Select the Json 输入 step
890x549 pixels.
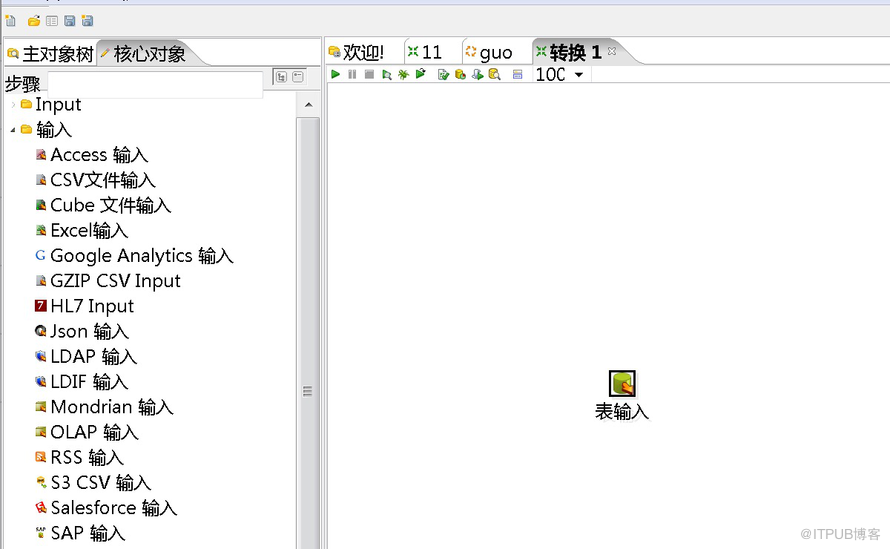pyautogui.click(x=82, y=331)
